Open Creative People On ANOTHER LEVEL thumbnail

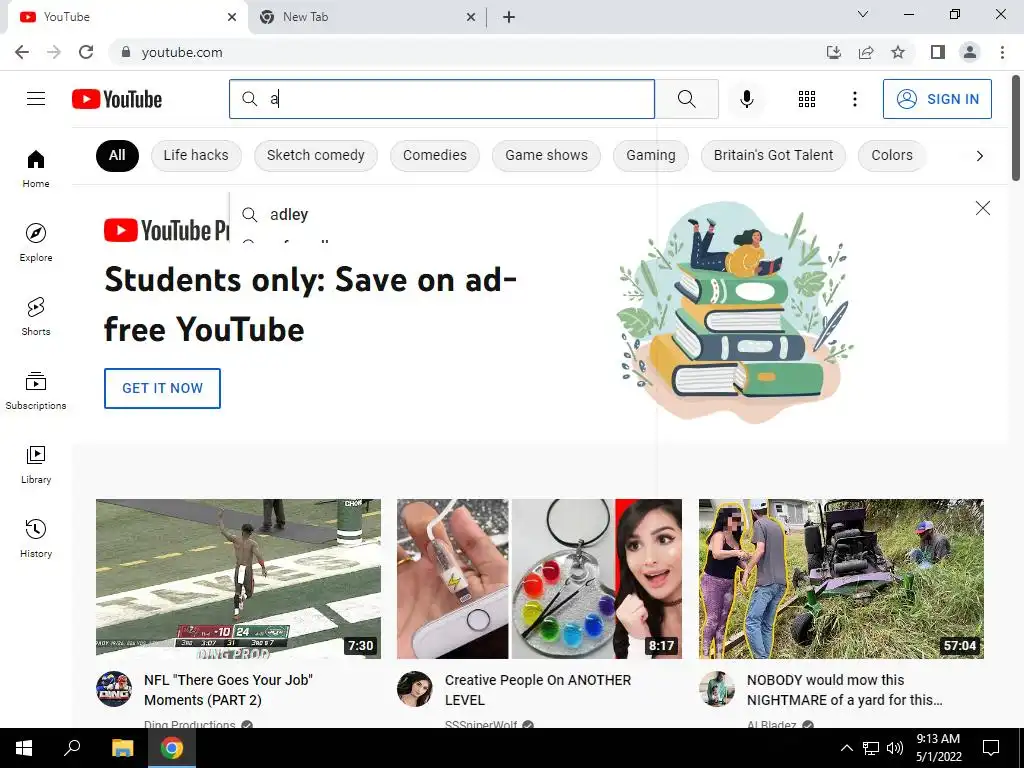click(539, 579)
